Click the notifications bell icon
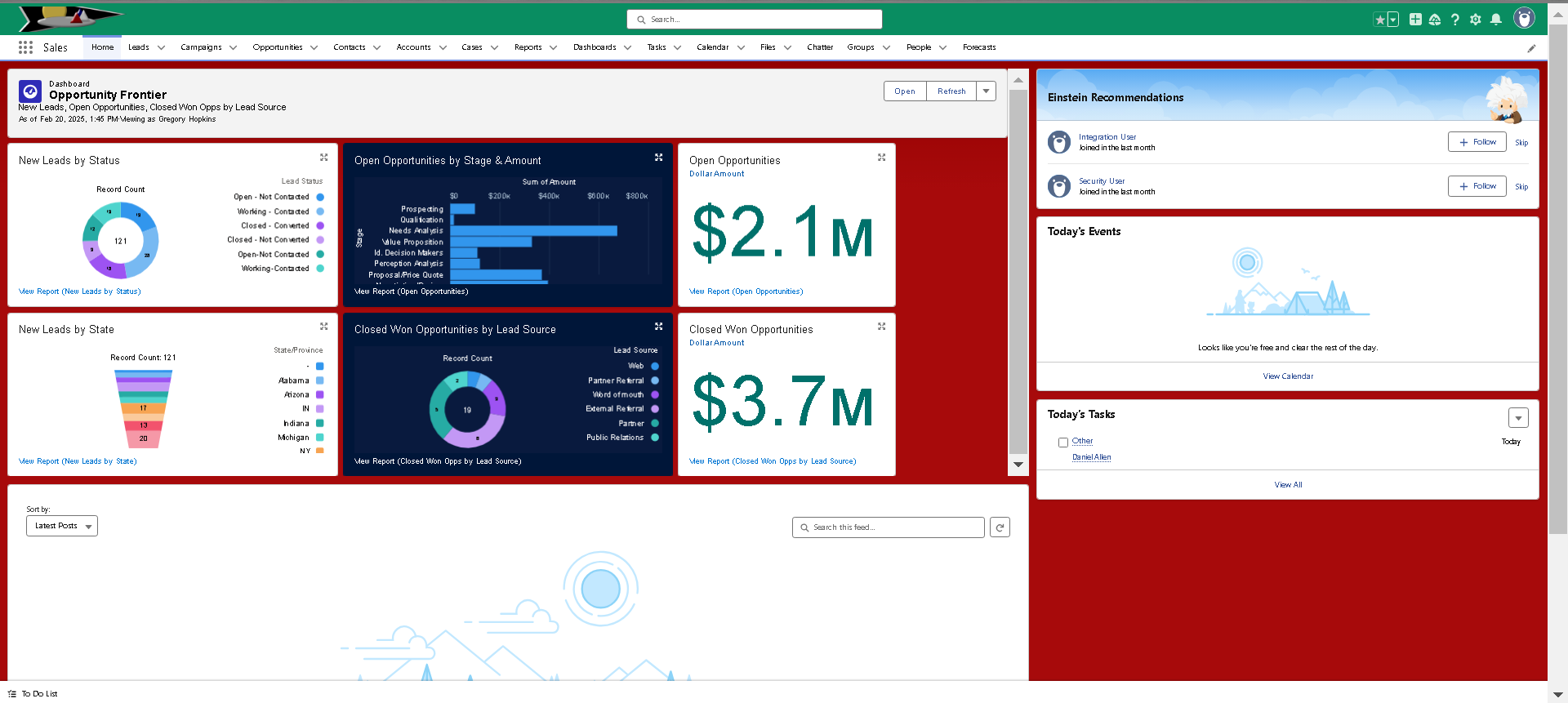 [1495, 20]
